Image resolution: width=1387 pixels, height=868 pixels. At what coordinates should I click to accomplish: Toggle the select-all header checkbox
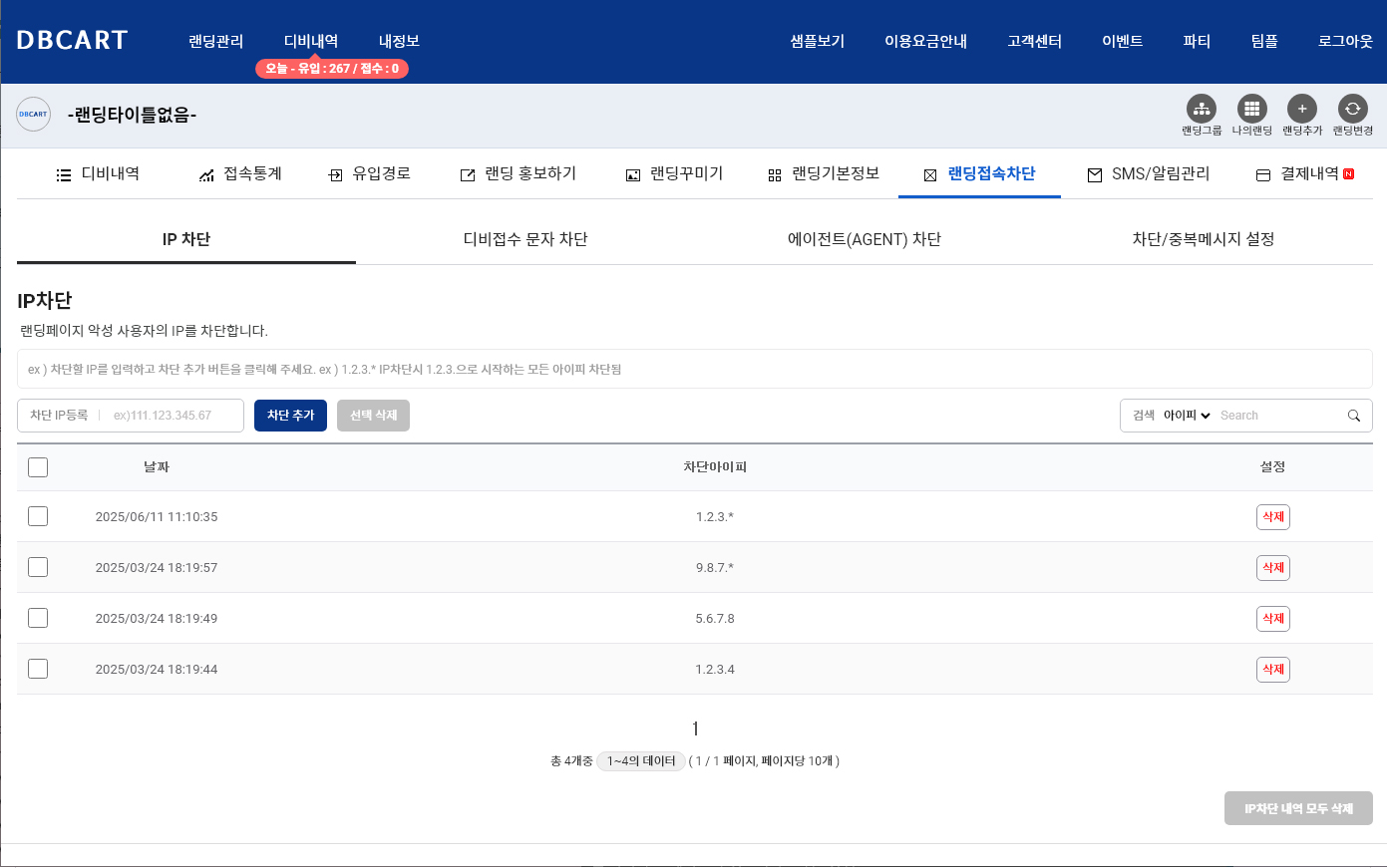click(x=38, y=467)
